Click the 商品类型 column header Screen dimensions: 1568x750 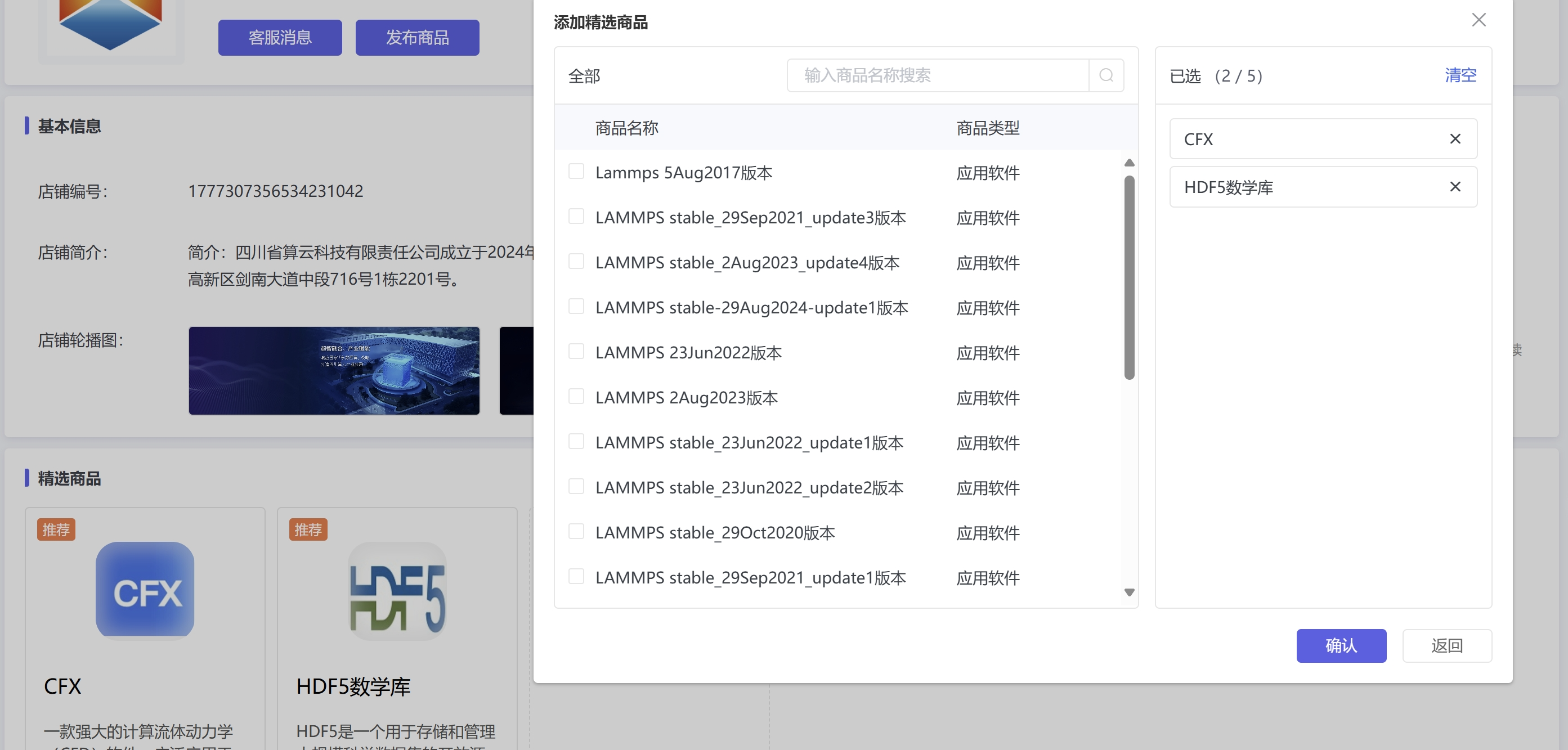pos(987,128)
